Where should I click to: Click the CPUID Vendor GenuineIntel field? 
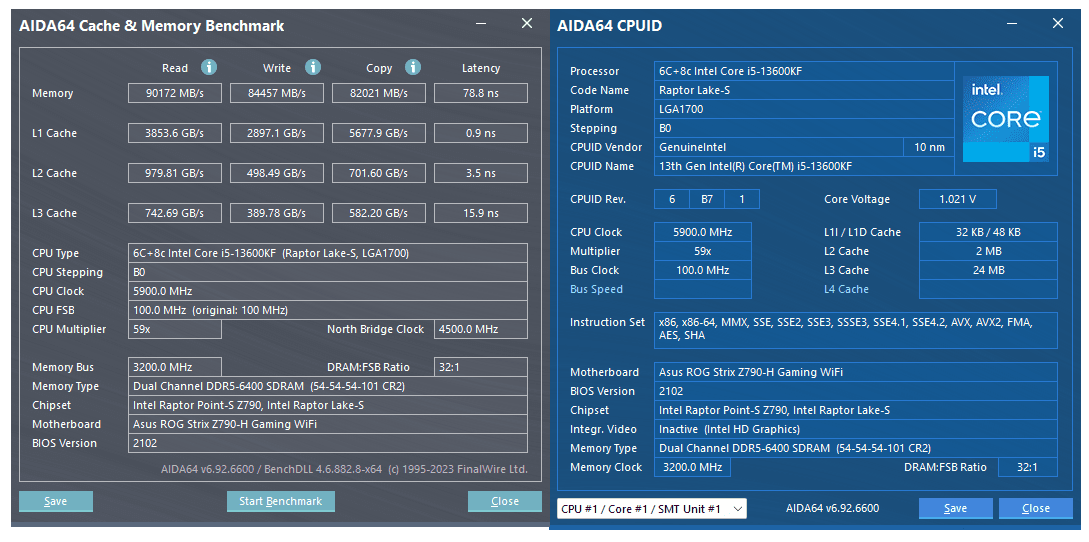tap(779, 147)
